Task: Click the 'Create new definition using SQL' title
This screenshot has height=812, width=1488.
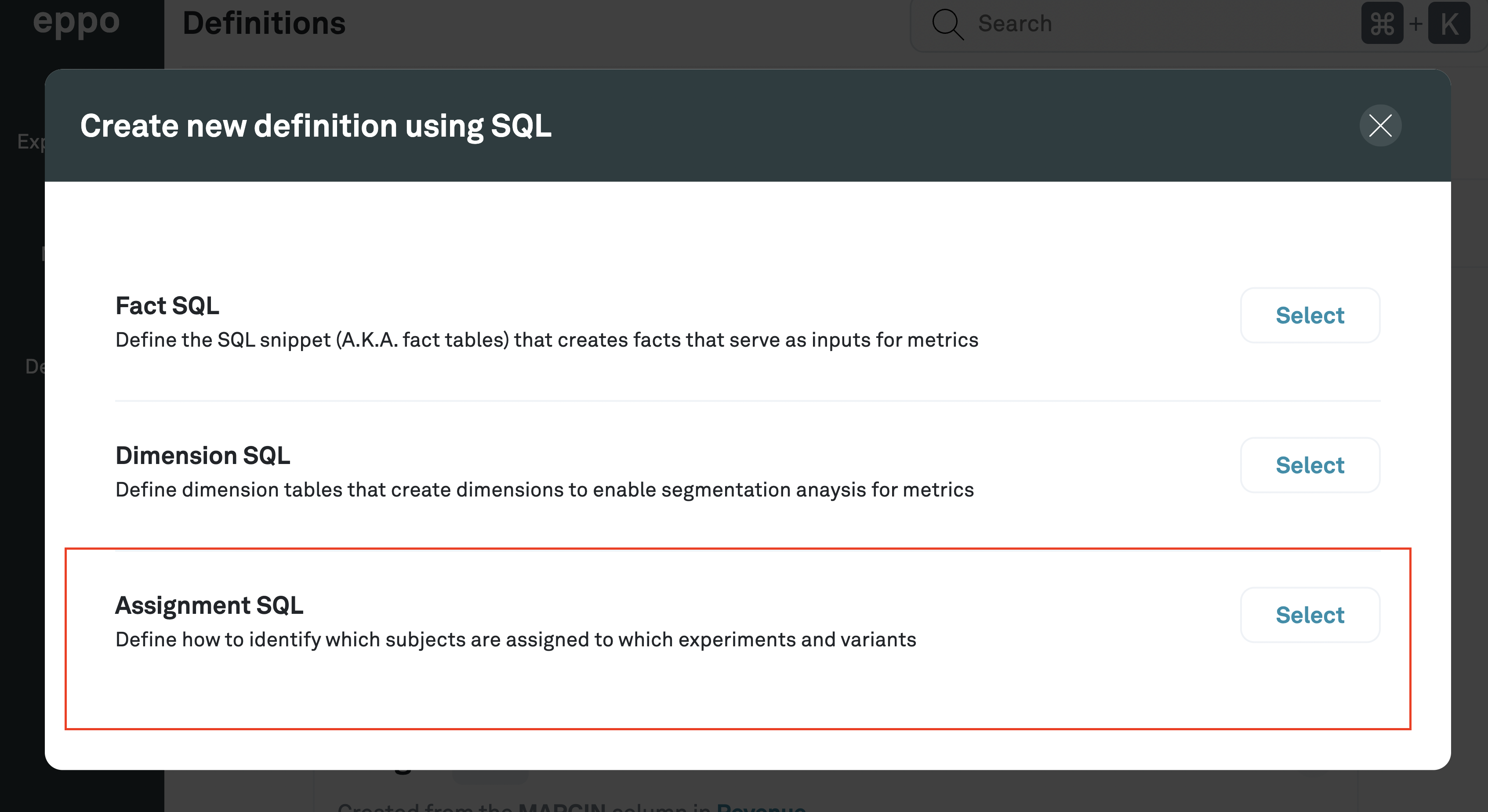Action: (316, 126)
